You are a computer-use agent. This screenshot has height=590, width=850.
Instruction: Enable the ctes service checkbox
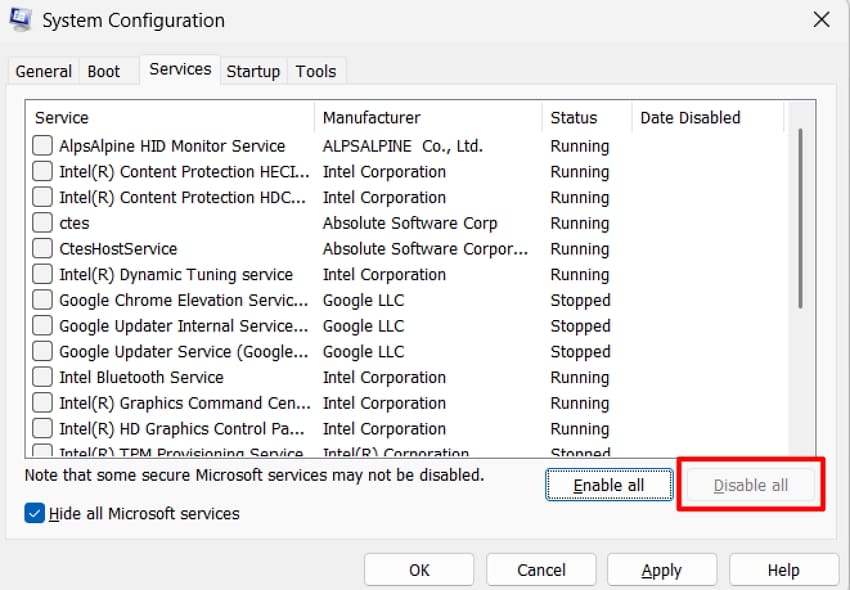[x=42, y=223]
